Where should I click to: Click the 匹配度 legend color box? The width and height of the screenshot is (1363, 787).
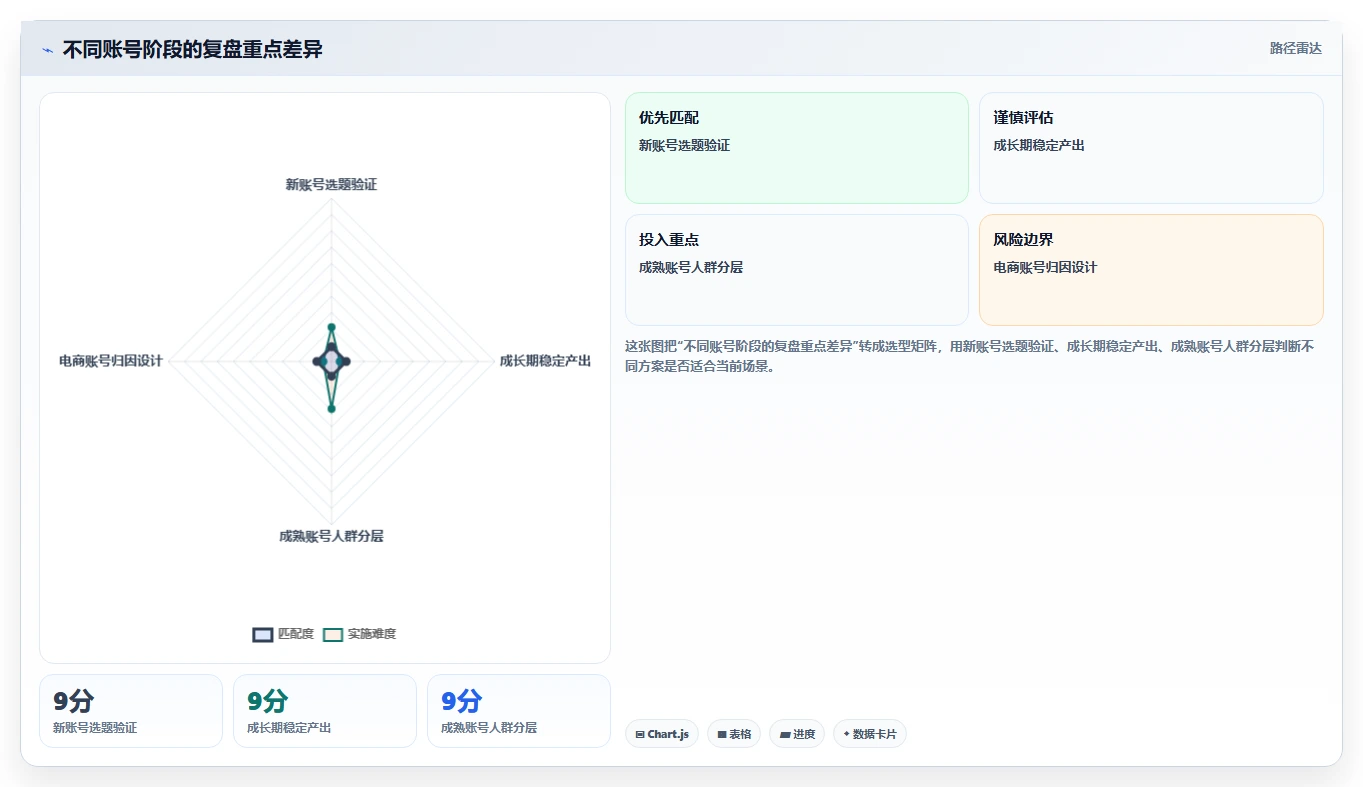(x=263, y=635)
